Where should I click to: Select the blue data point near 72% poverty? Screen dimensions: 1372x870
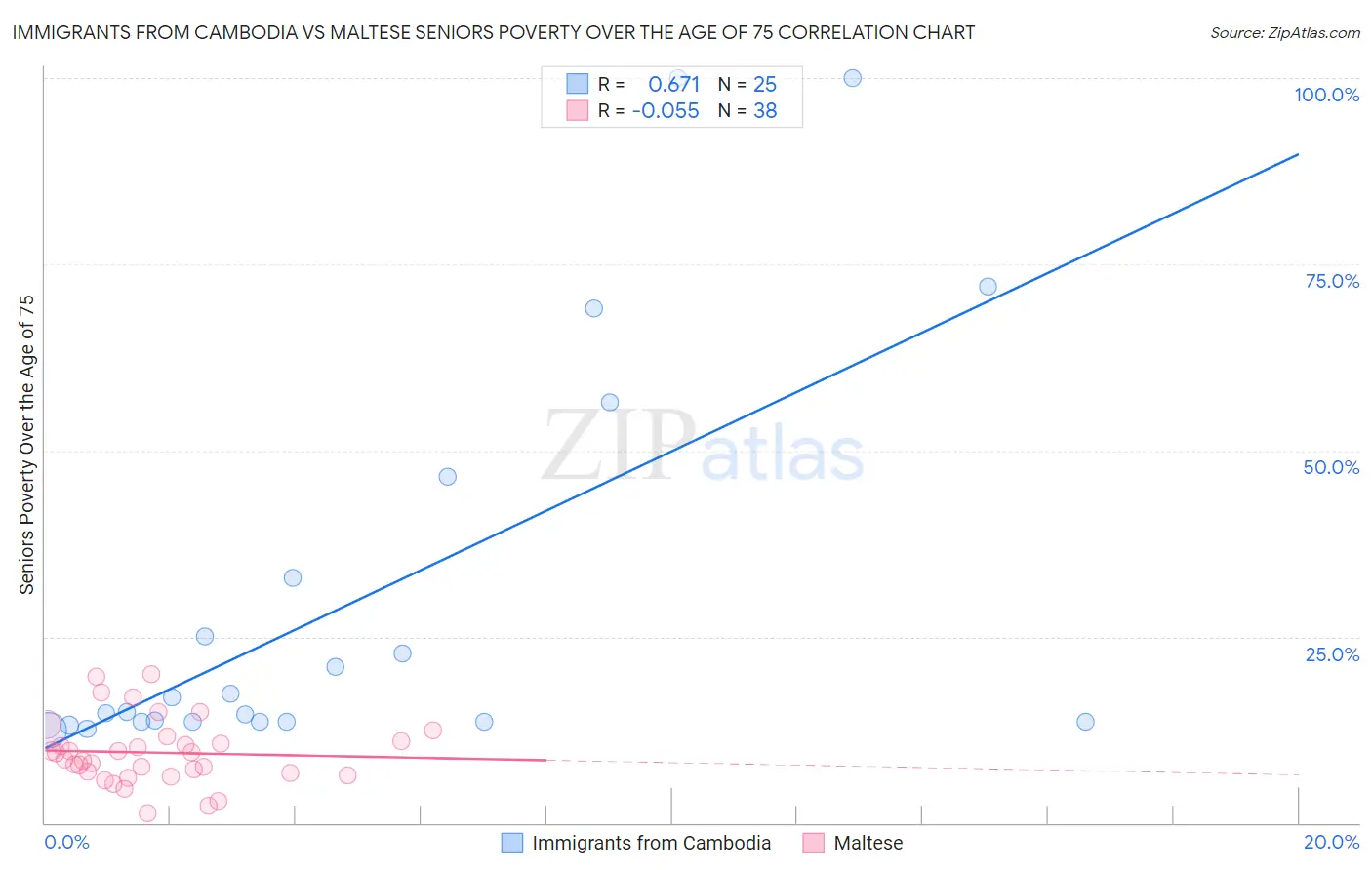click(988, 287)
